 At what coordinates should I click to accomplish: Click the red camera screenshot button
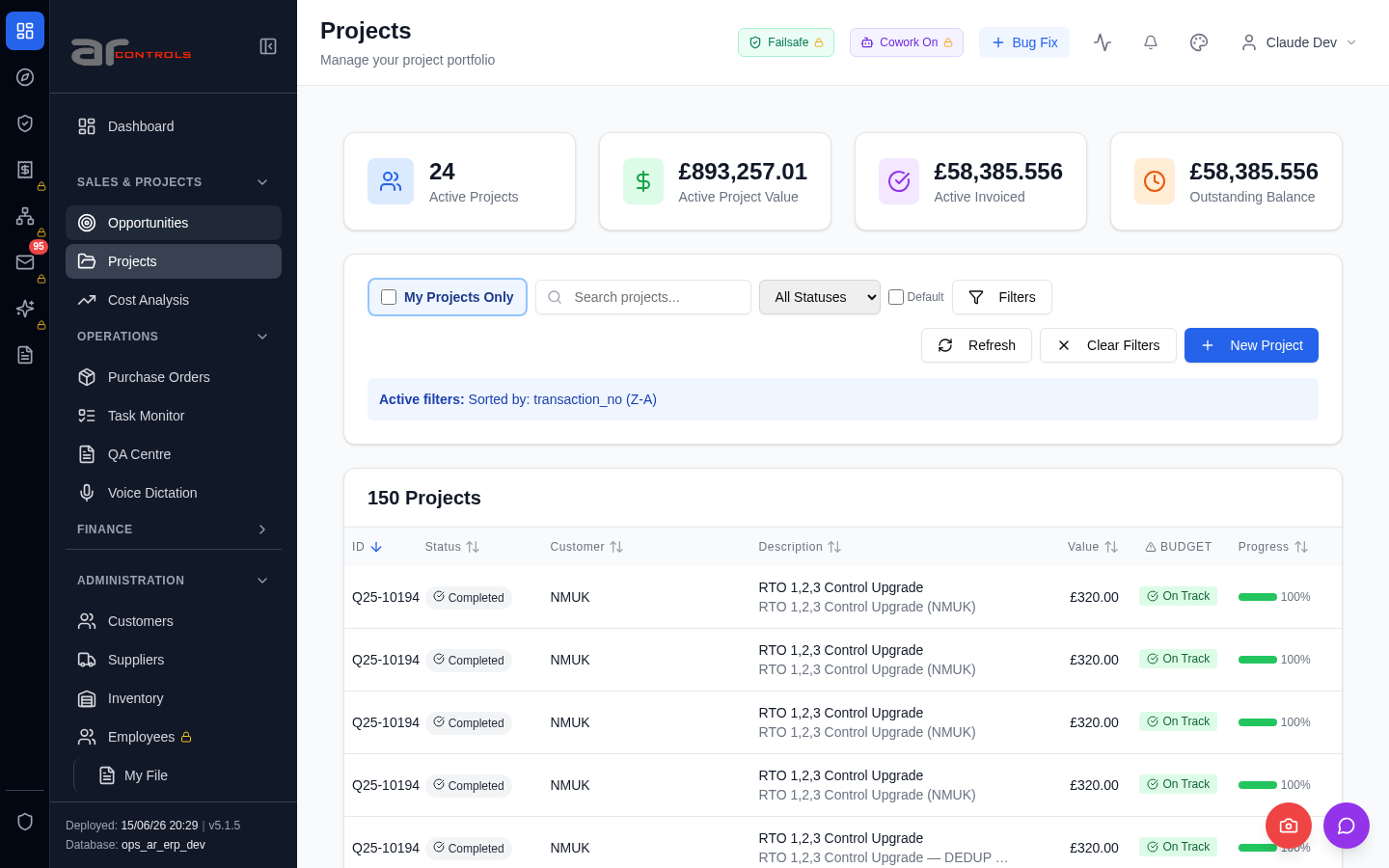1289,826
